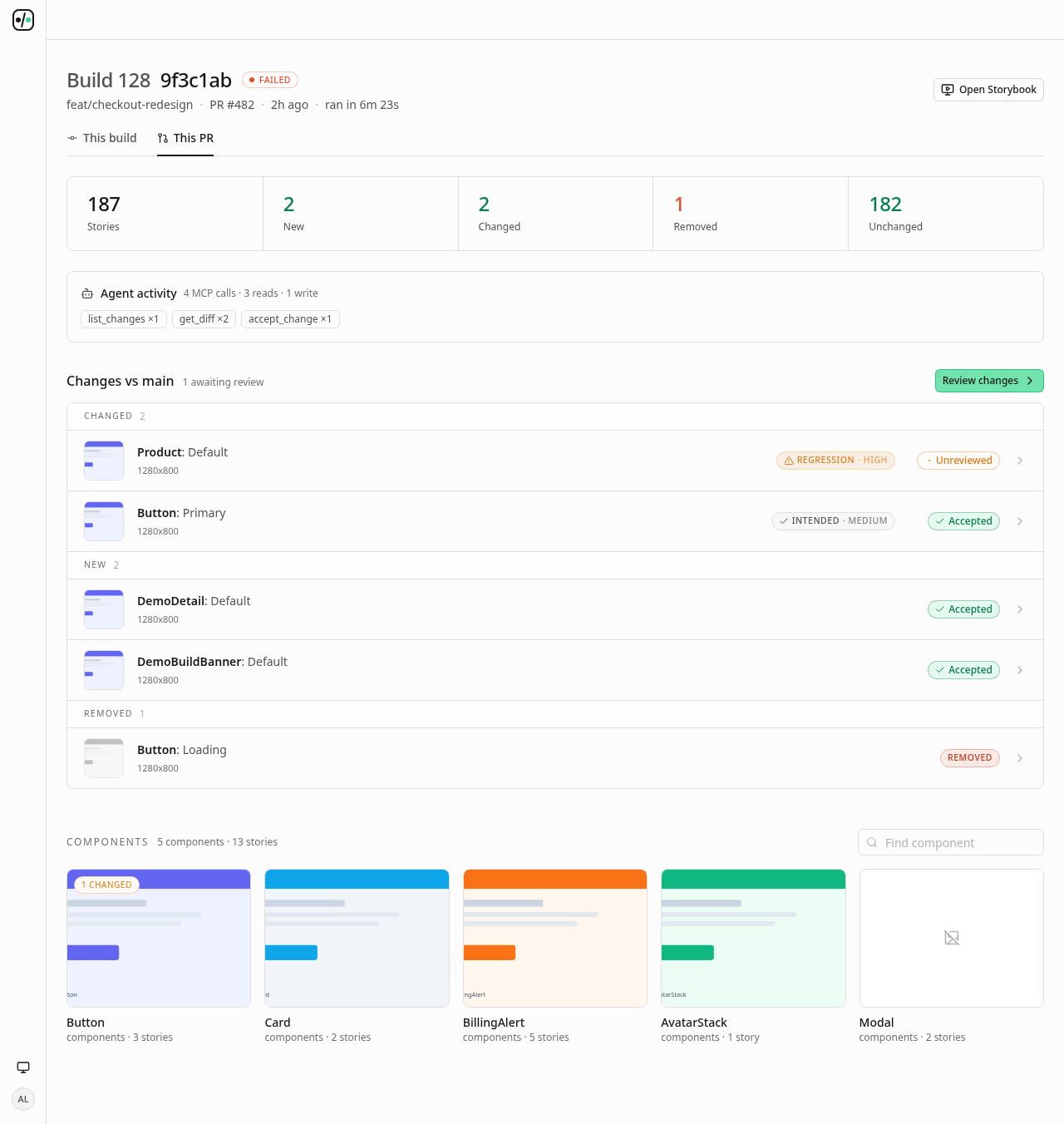The height and width of the screenshot is (1124, 1064).
Task: Click the Open Storybook button
Action: (x=988, y=90)
